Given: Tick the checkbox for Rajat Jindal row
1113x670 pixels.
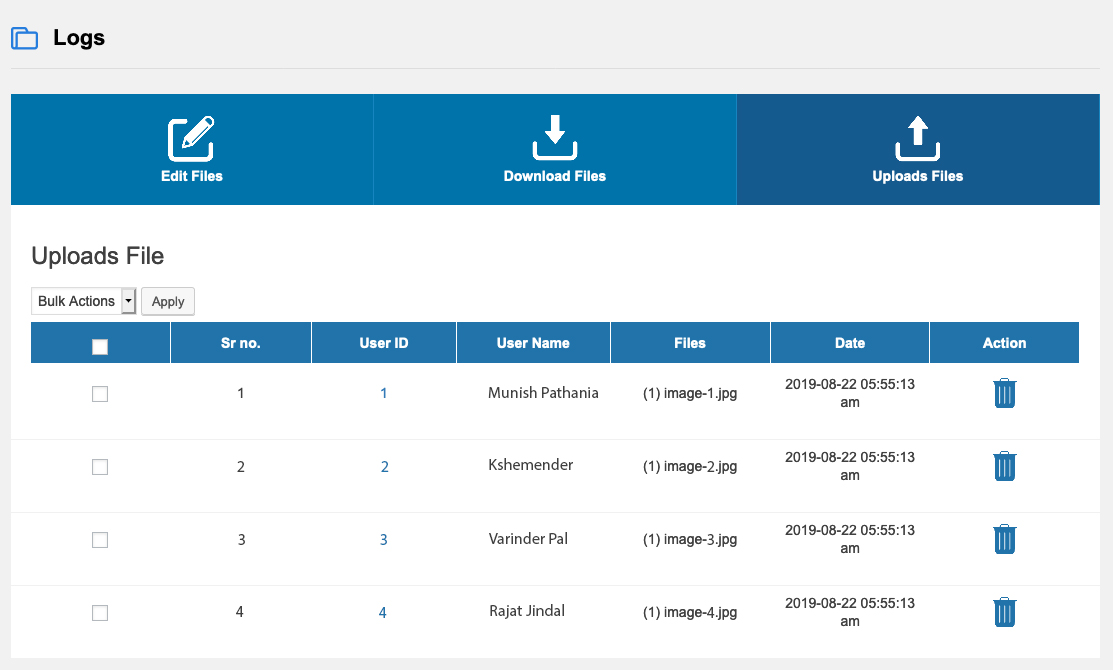Looking at the screenshot, I should pos(100,613).
